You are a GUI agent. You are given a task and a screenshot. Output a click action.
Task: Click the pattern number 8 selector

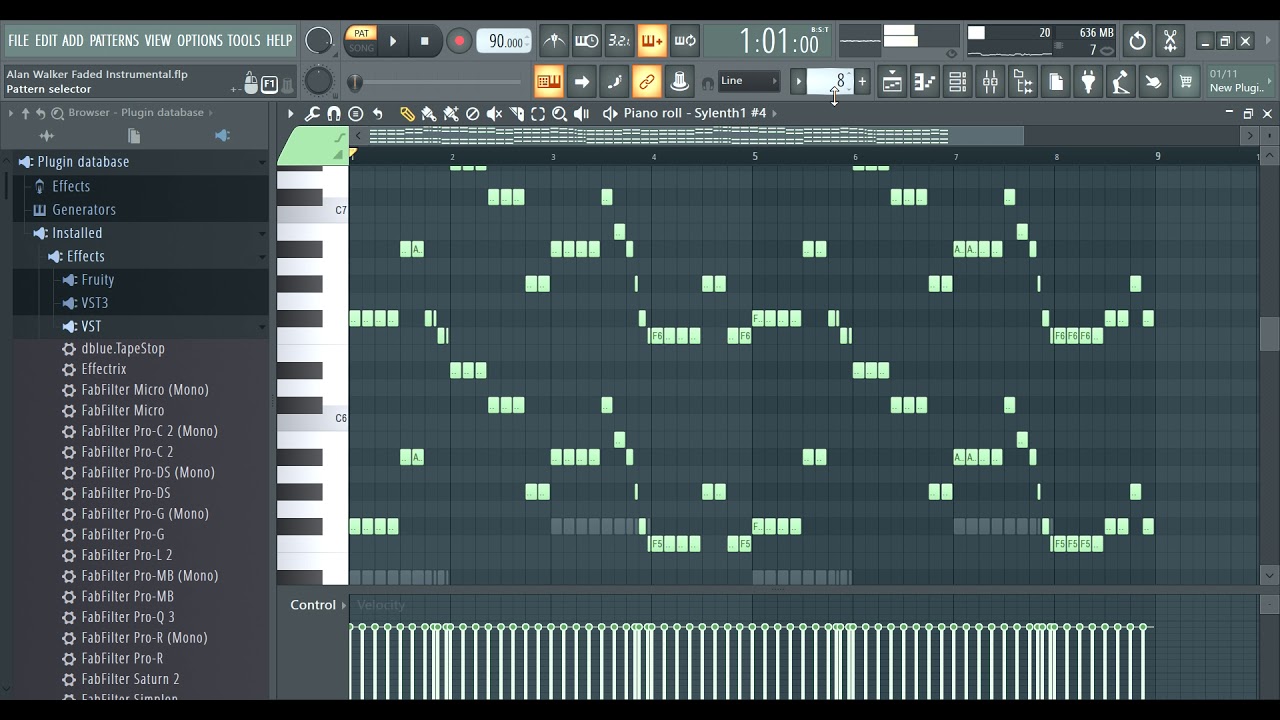point(829,81)
